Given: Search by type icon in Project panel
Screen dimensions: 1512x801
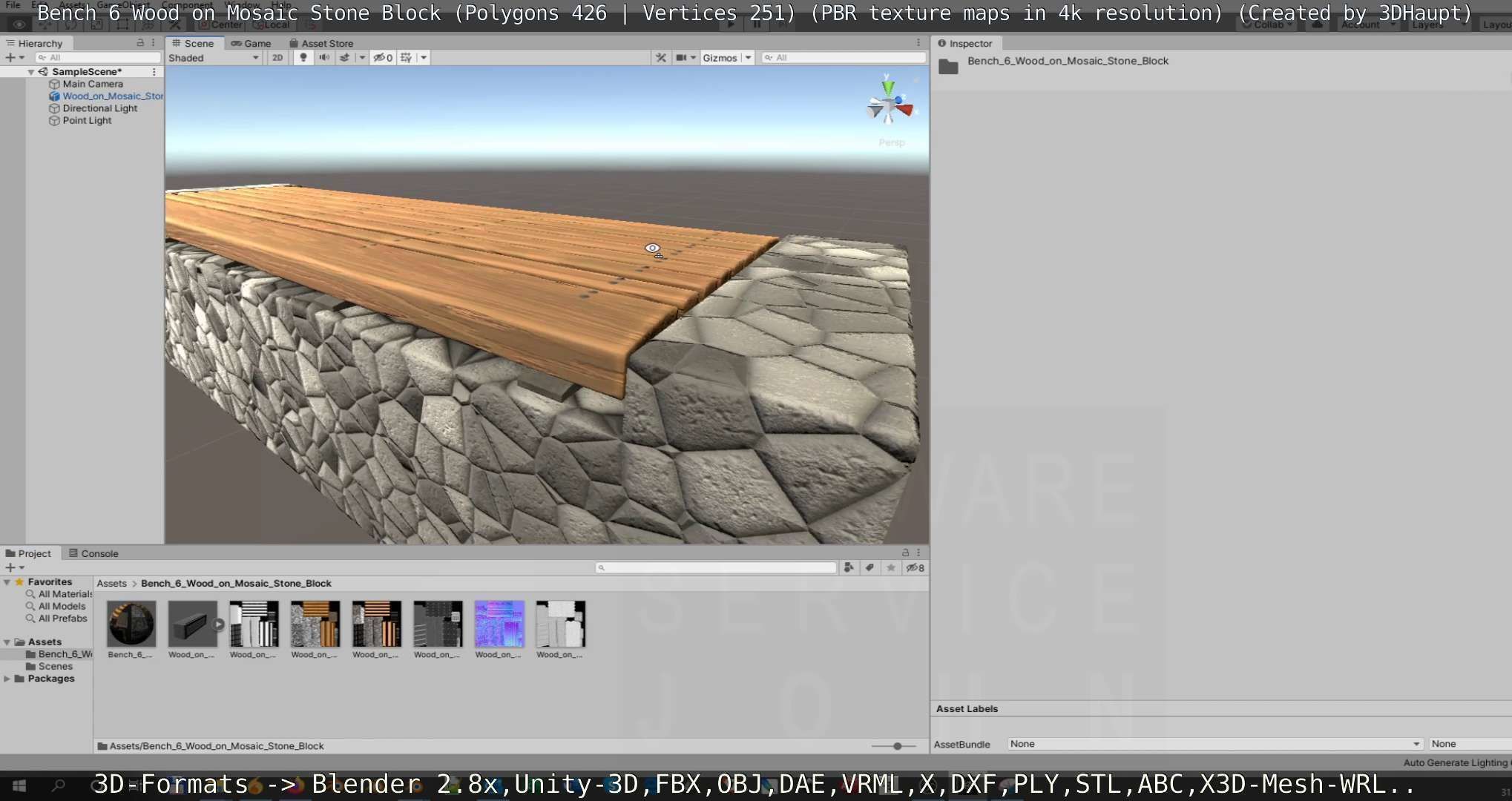Looking at the screenshot, I should [849, 567].
